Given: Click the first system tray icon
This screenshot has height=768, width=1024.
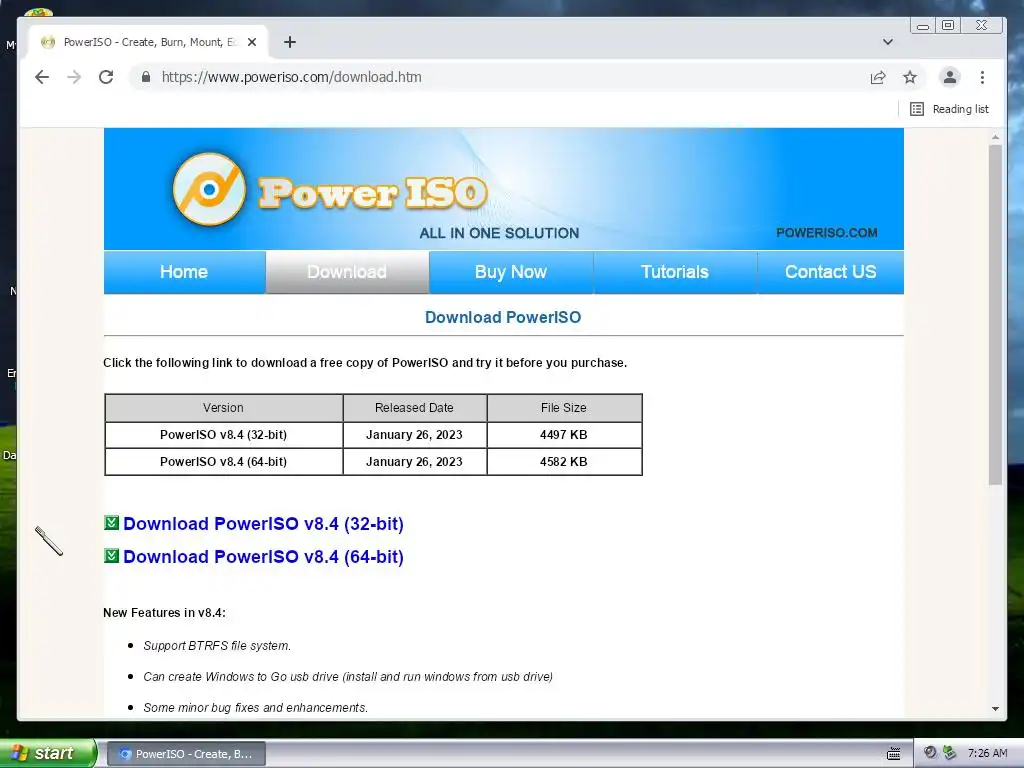Looking at the screenshot, I should coord(930,753).
